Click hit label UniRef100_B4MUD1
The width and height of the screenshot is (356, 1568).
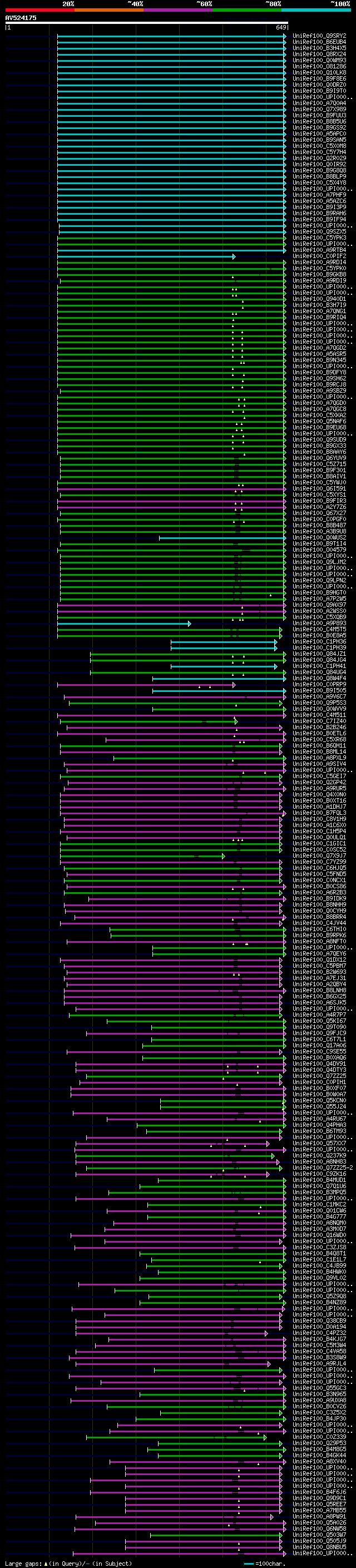click(319, 1180)
